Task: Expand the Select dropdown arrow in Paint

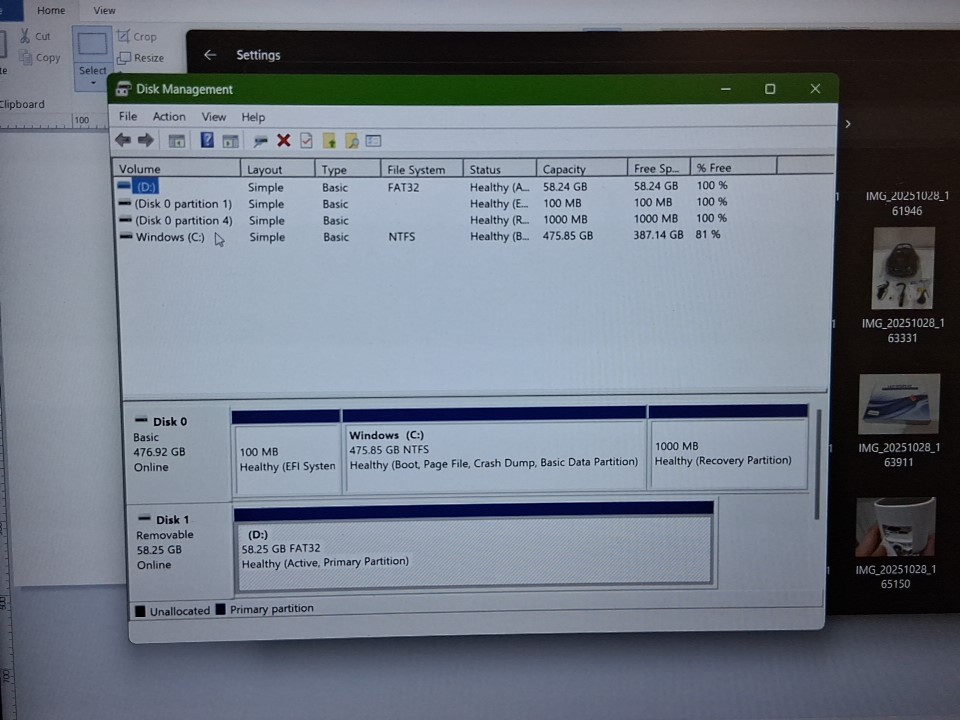Action: coord(92,83)
